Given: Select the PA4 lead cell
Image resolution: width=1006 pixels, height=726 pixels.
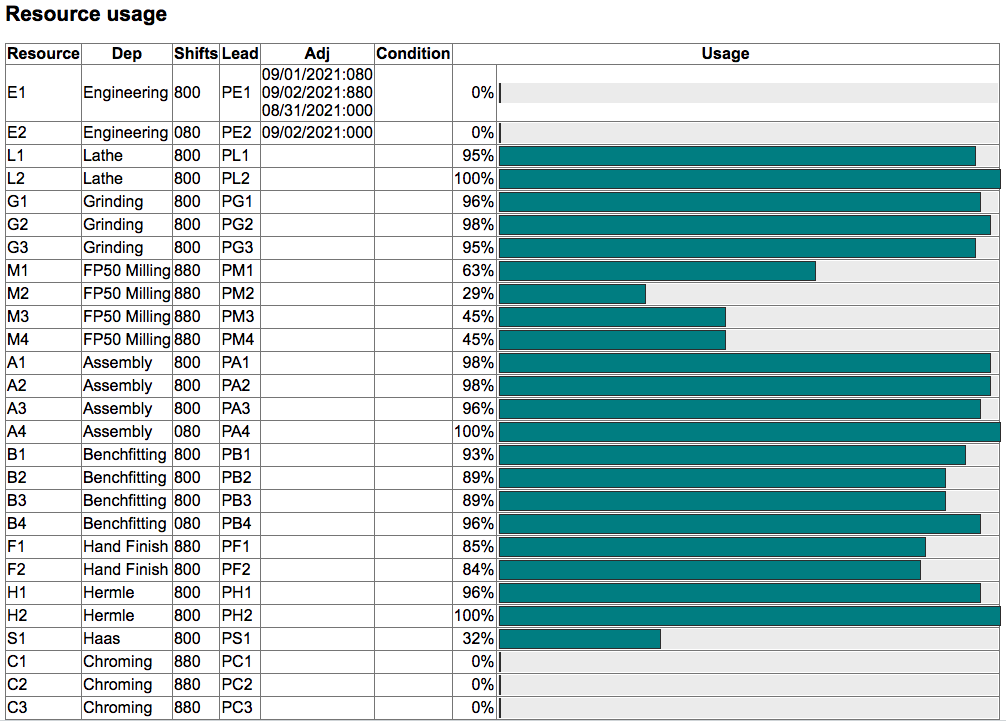Looking at the screenshot, I should [x=239, y=432].
